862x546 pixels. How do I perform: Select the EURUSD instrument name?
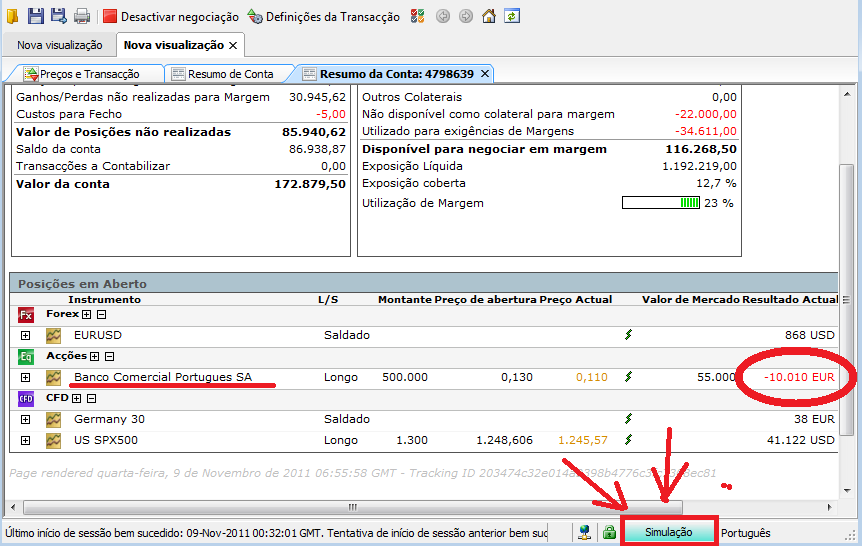point(98,335)
